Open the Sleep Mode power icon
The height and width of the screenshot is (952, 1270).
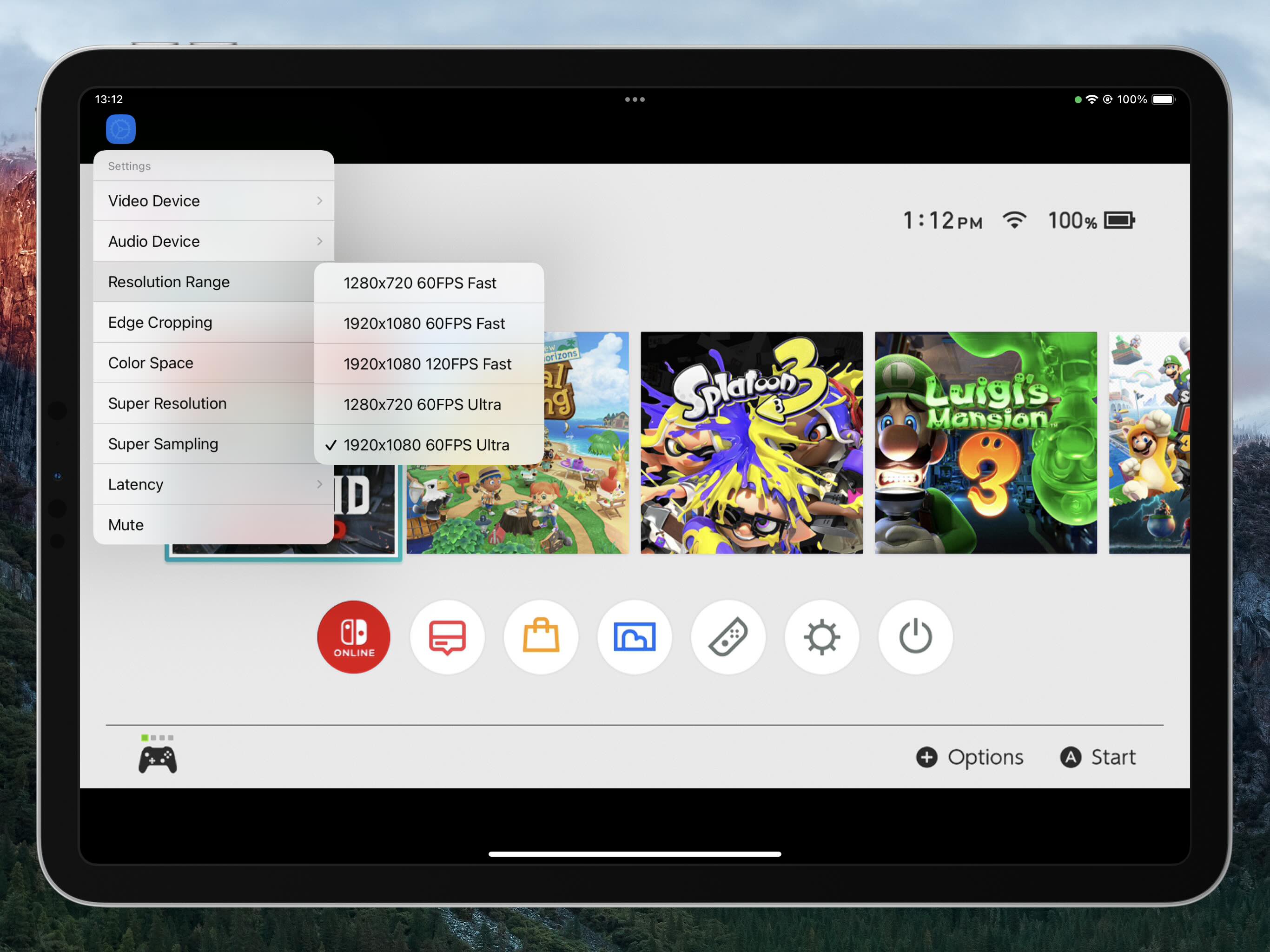coord(915,637)
